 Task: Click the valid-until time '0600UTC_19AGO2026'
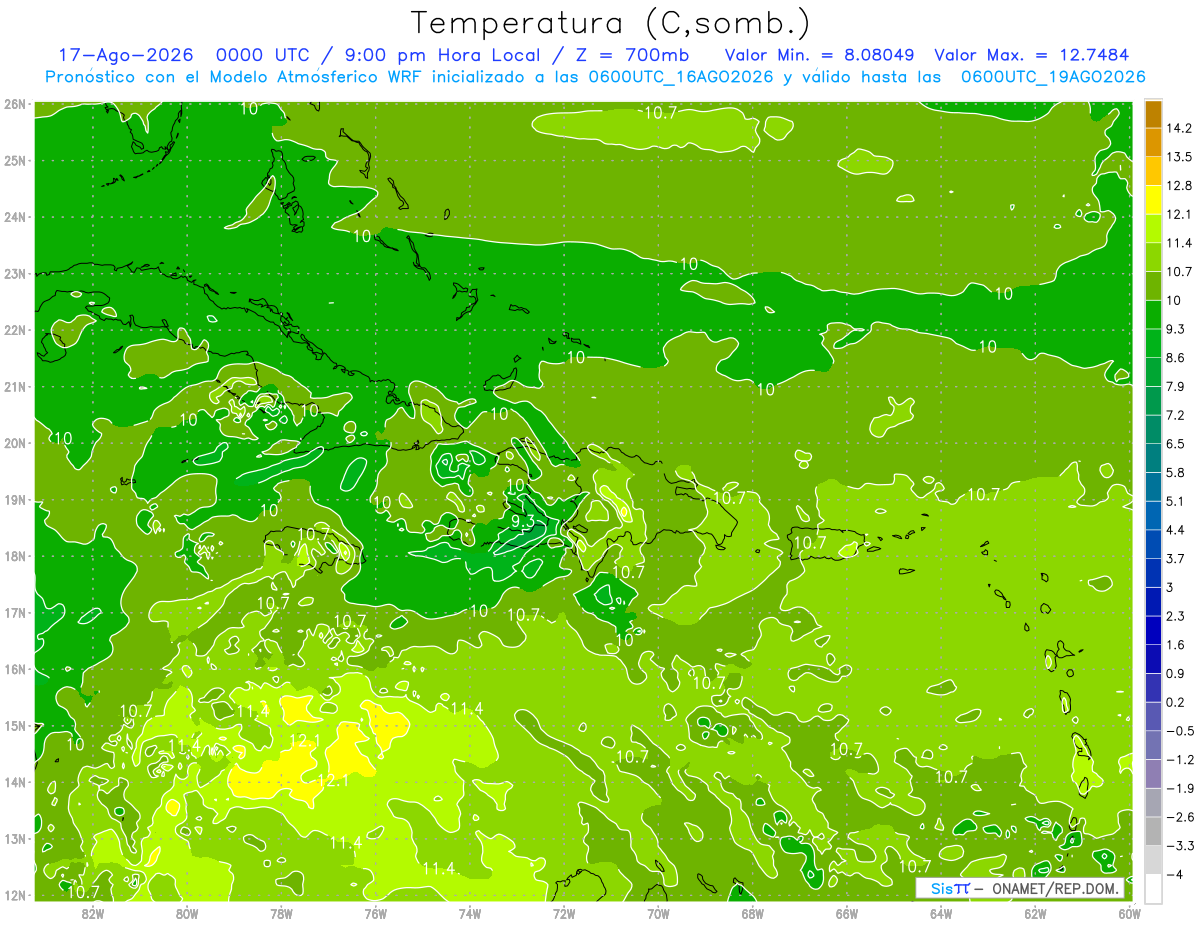pos(1052,77)
